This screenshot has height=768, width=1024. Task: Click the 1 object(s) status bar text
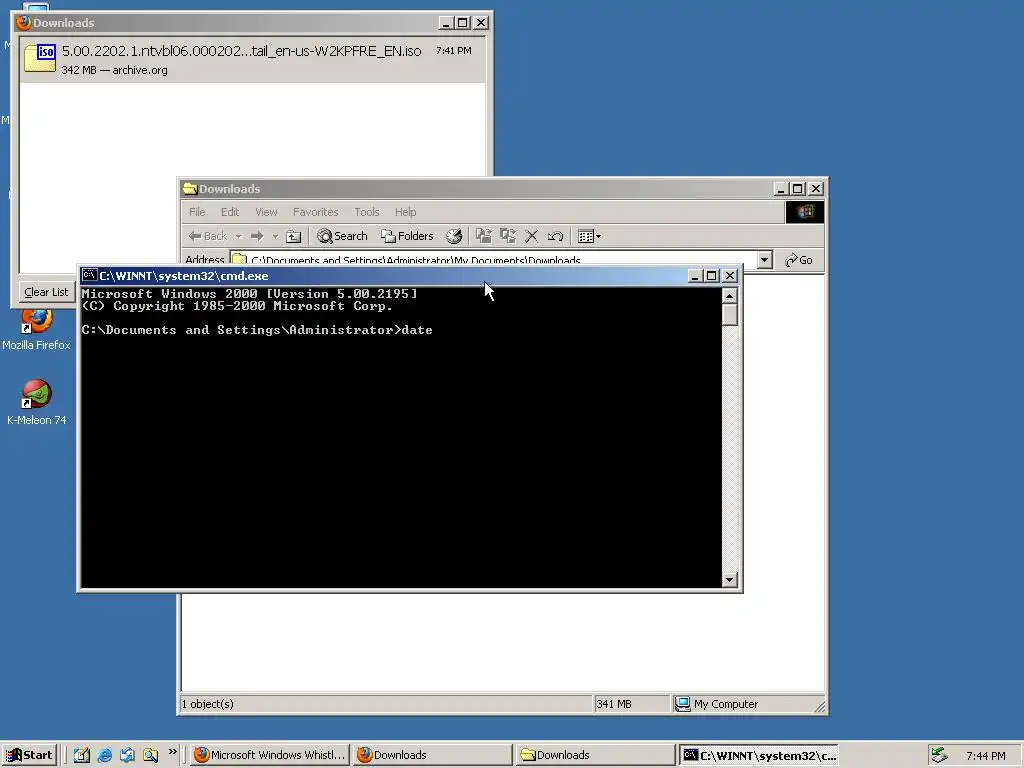[x=208, y=704]
